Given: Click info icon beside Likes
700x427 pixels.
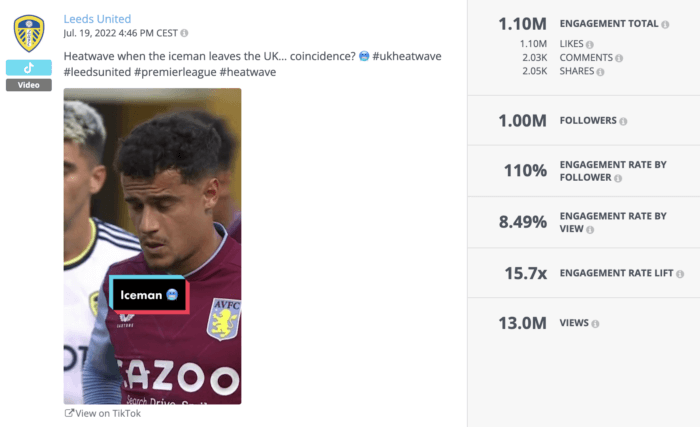Looking at the screenshot, I should pos(589,44).
